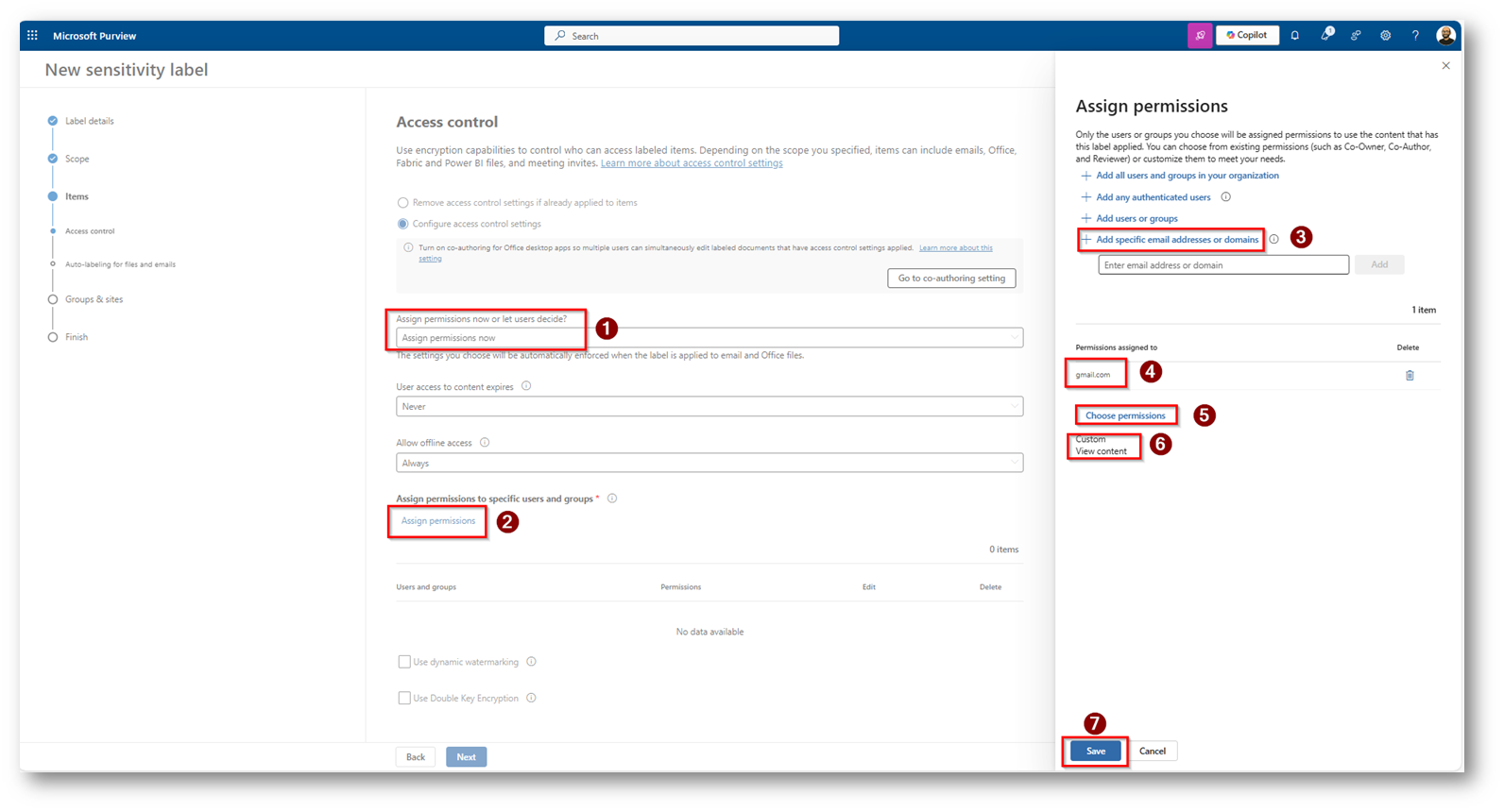Image resolution: width=1504 pixels, height=812 pixels.
Task: Click the Next button
Action: [467, 757]
